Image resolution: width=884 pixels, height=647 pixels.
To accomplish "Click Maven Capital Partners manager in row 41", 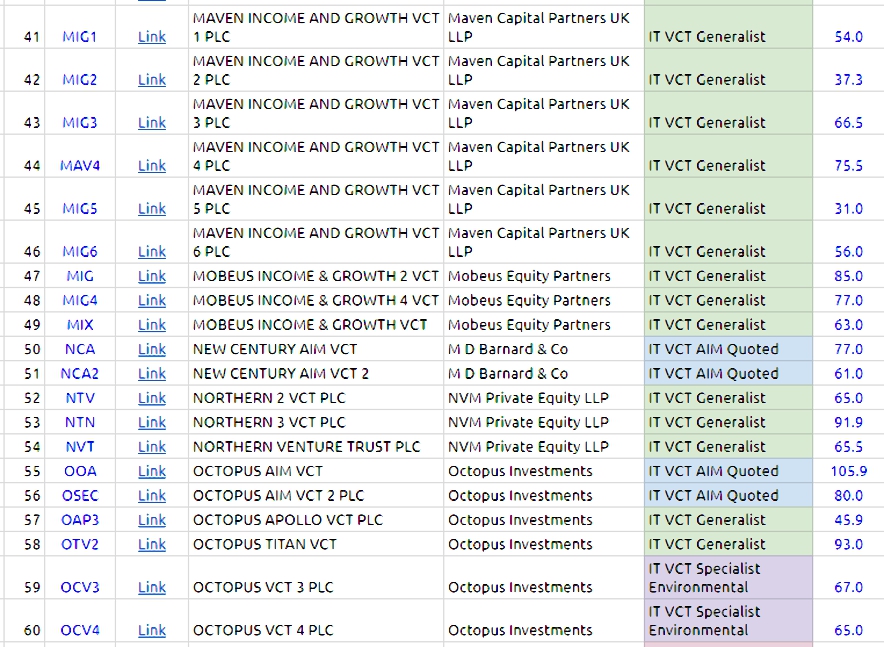I will pyautogui.click(x=544, y=27).
